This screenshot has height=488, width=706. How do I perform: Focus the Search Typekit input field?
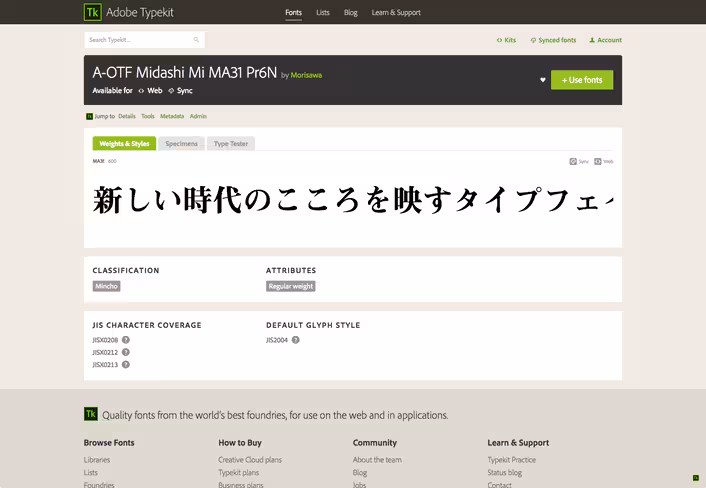pos(144,40)
